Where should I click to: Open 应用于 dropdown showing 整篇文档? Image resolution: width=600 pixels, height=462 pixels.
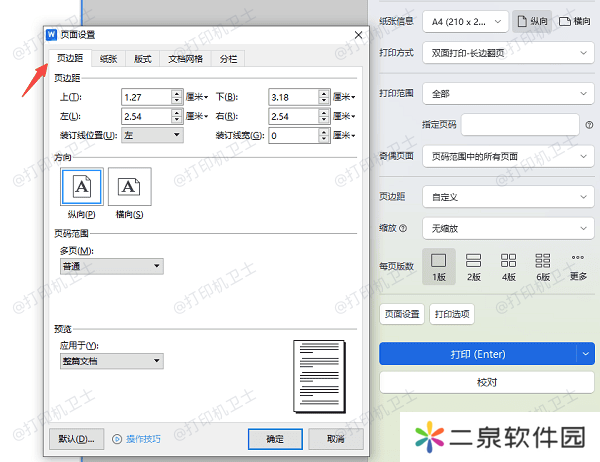tap(112, 361)
